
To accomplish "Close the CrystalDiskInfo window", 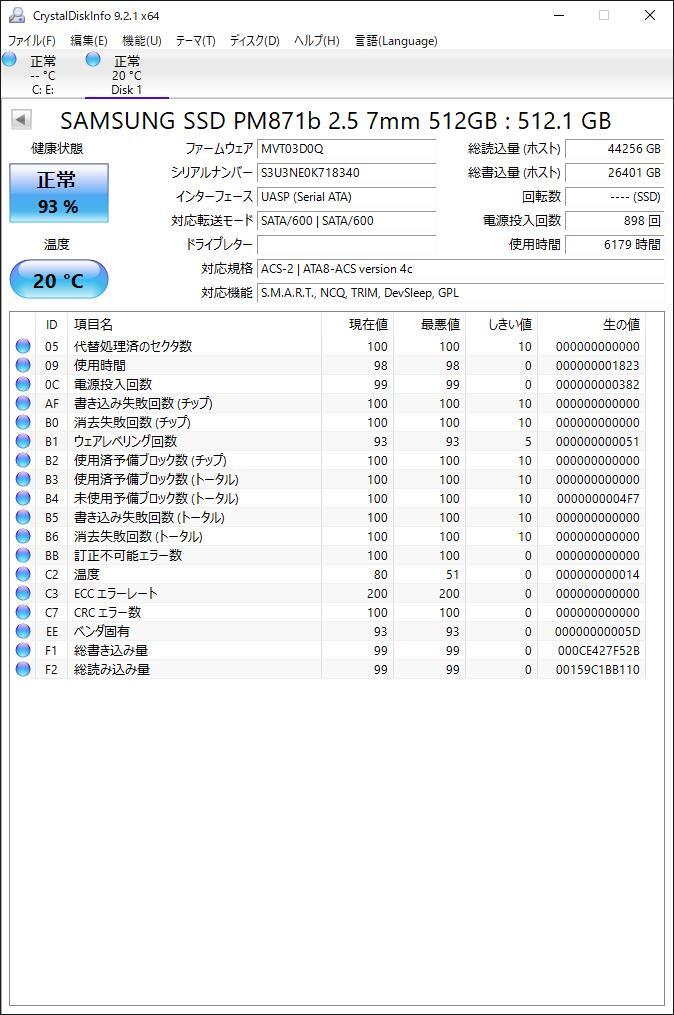I will pos(649,15).
